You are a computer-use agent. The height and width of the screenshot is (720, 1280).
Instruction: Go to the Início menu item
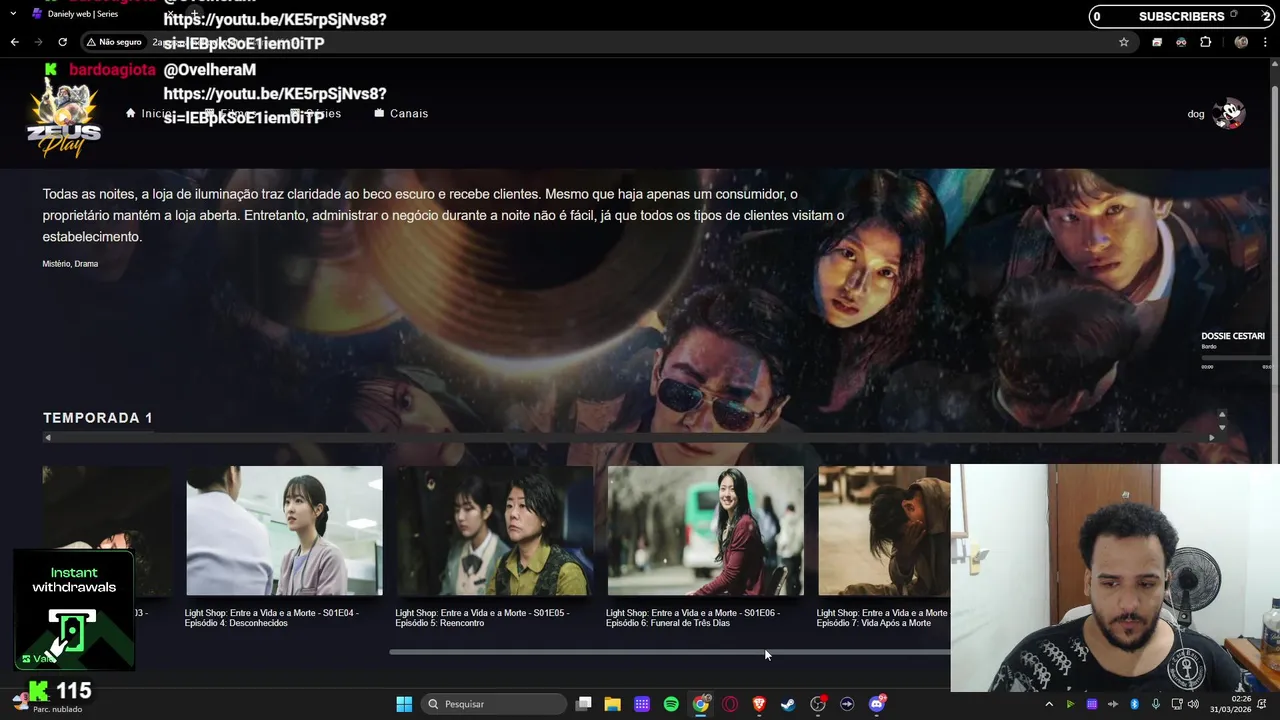tap(150, 113)
